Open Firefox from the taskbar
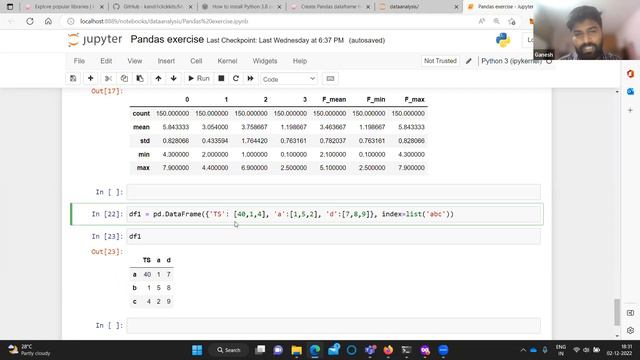 388,350
